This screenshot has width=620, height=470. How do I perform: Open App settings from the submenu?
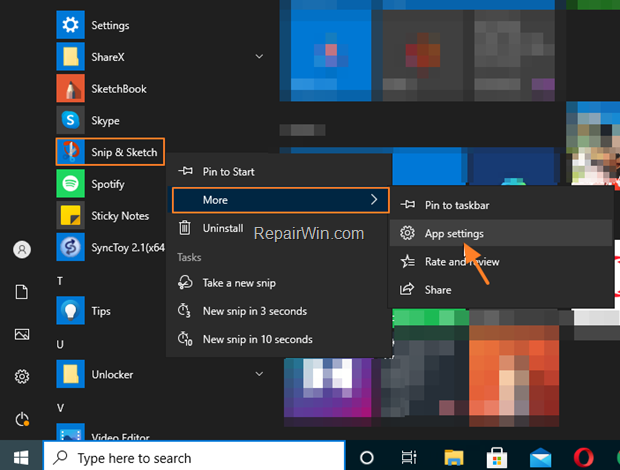pos(501,233)
